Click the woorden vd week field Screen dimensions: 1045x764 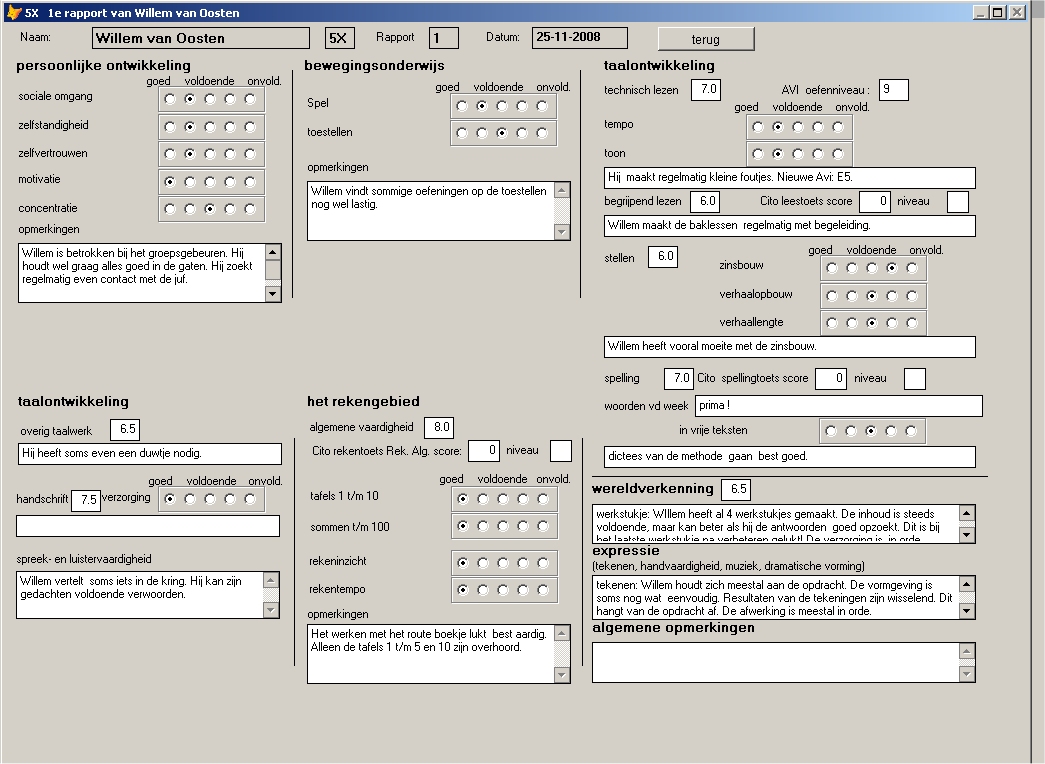pos(838,406)
